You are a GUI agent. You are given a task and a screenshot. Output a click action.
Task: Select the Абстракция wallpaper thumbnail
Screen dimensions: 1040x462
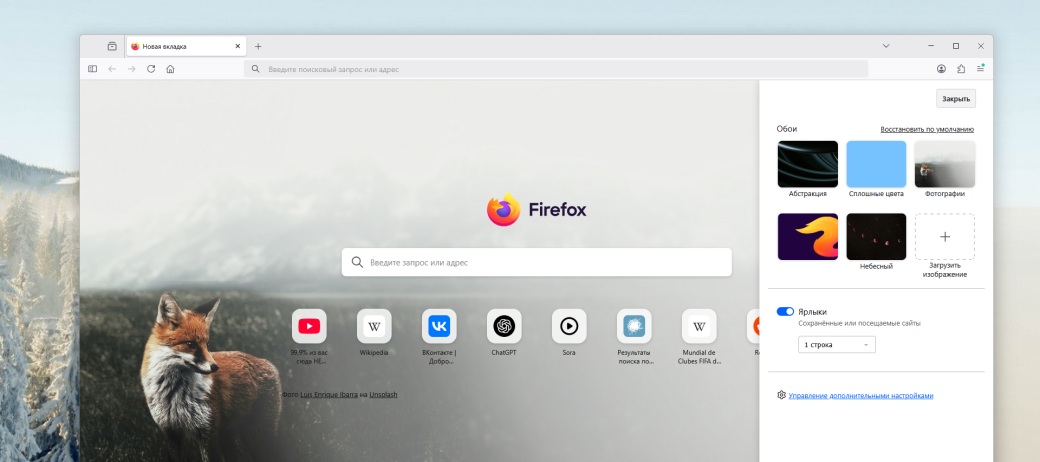tap(807, 164)
